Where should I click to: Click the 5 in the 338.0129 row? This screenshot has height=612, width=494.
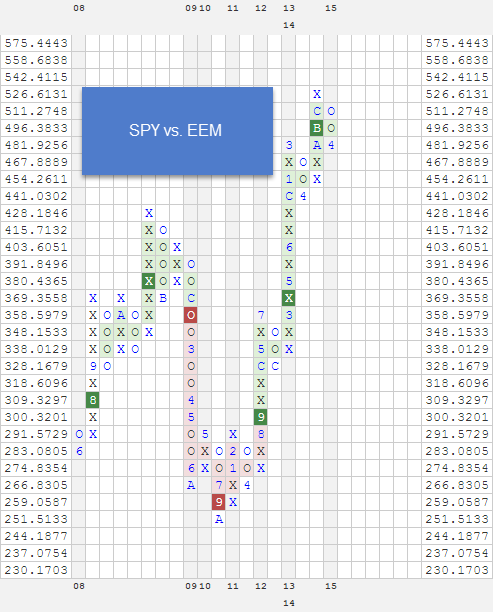tap(261, 349)
